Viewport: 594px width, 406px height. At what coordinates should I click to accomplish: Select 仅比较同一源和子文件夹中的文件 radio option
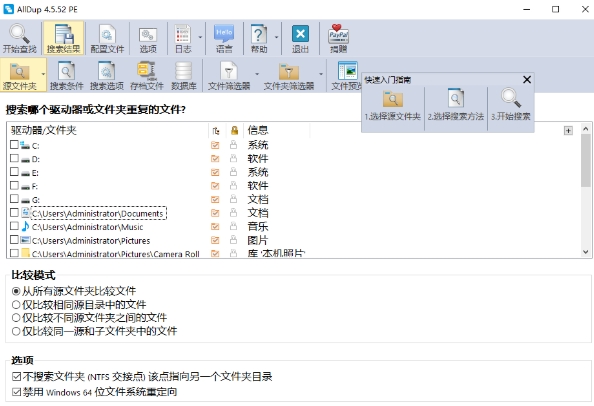16,331
